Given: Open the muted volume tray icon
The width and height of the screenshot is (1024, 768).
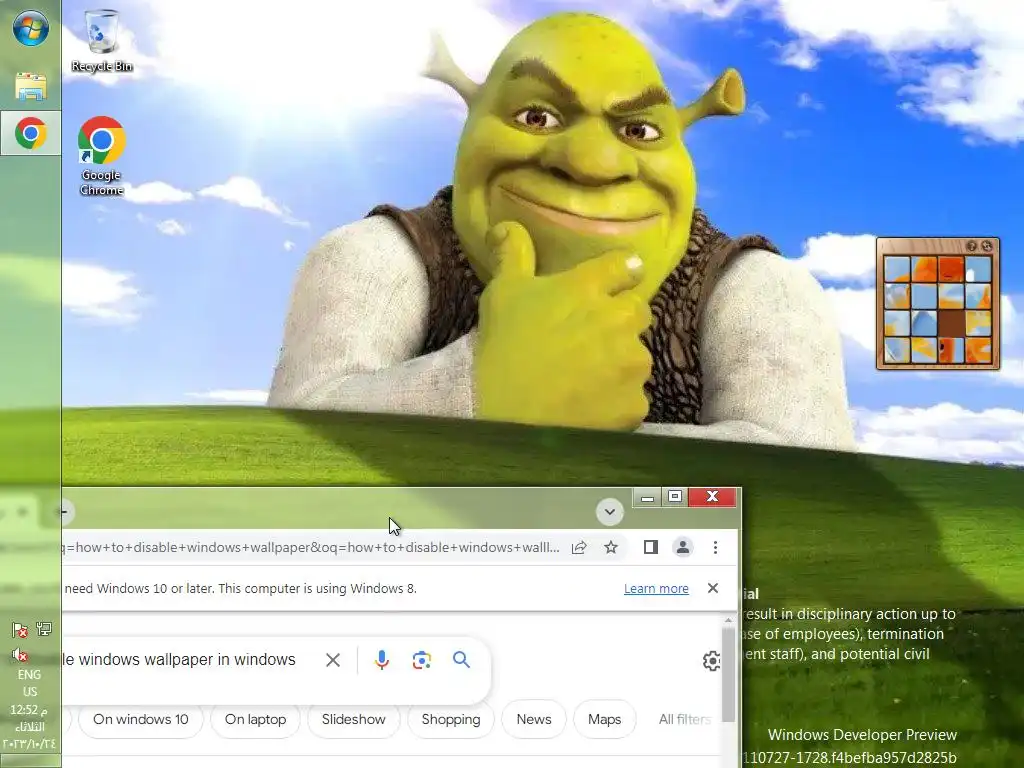Looking at the screenshot, I should point(20,654).
